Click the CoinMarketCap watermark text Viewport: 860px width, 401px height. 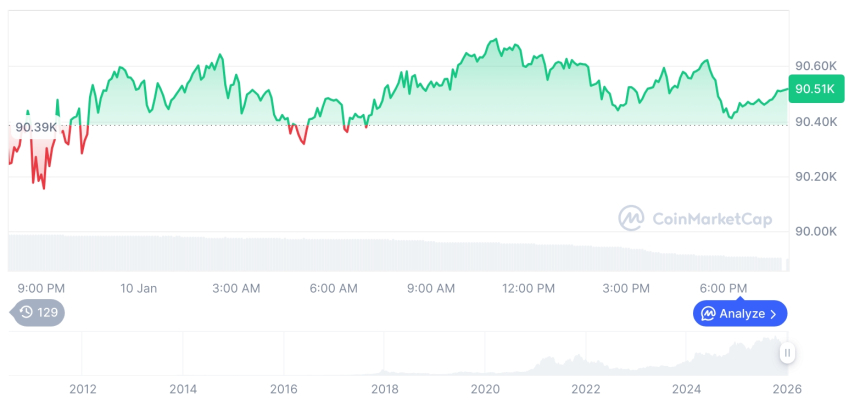[711, 218]
